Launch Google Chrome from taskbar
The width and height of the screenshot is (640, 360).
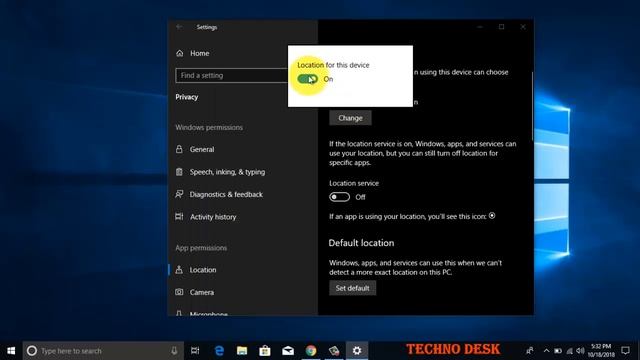311,351
